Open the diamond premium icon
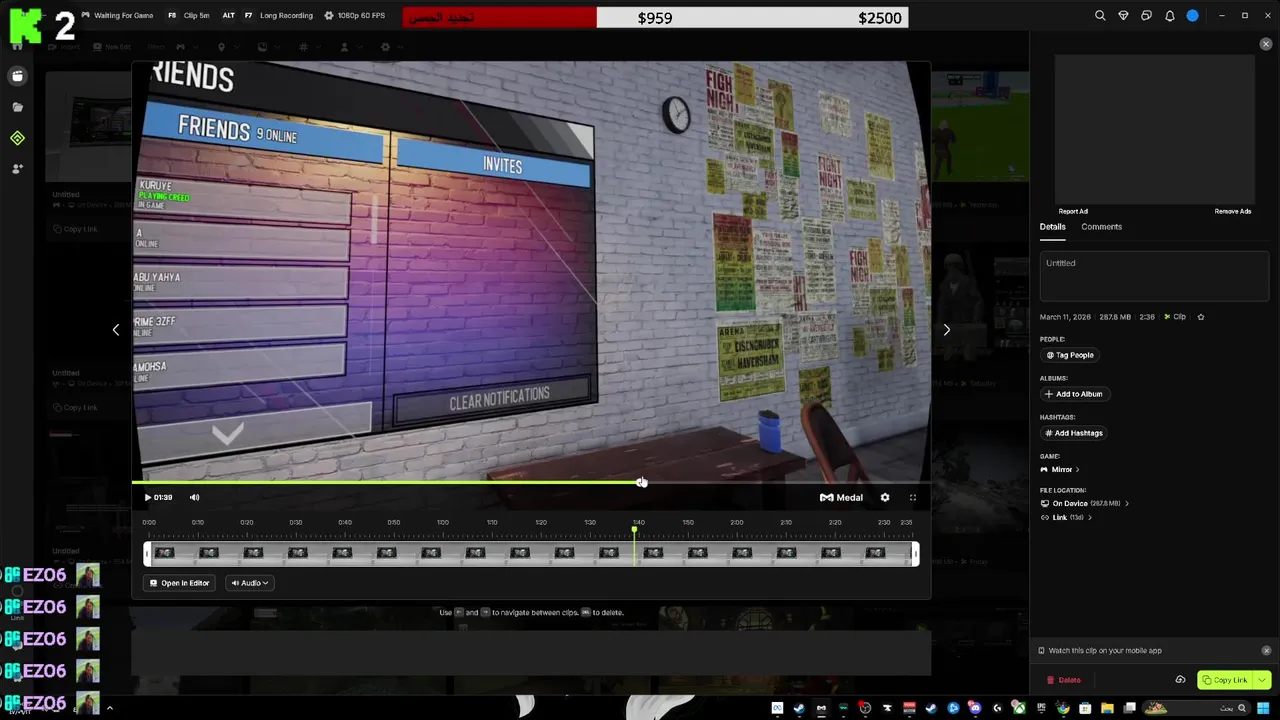The width and height of the screenshot is (1280, 720). [x=1123, y=16]
